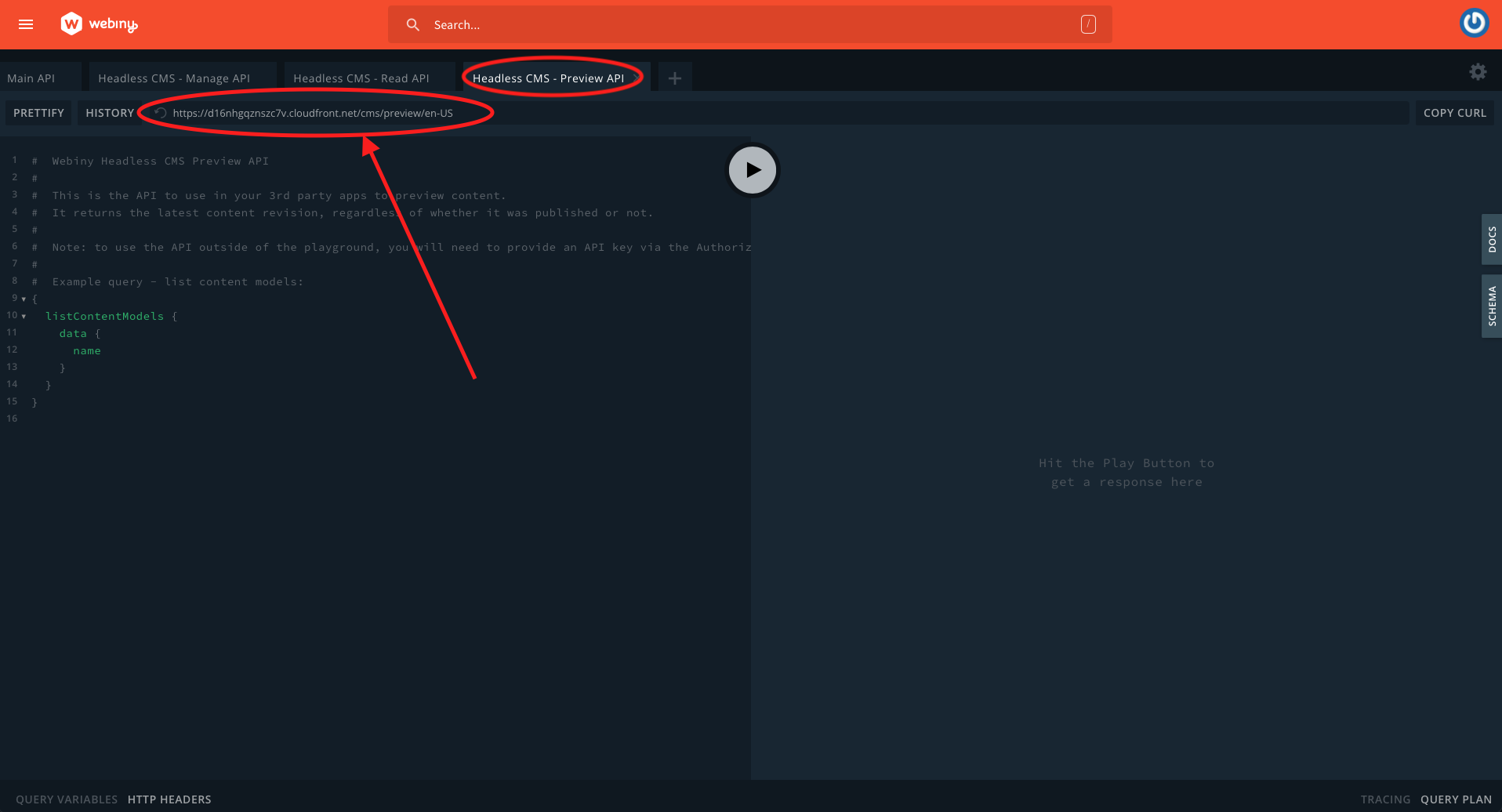Open the Headless CMS - Read API tab

pos(361,78)
